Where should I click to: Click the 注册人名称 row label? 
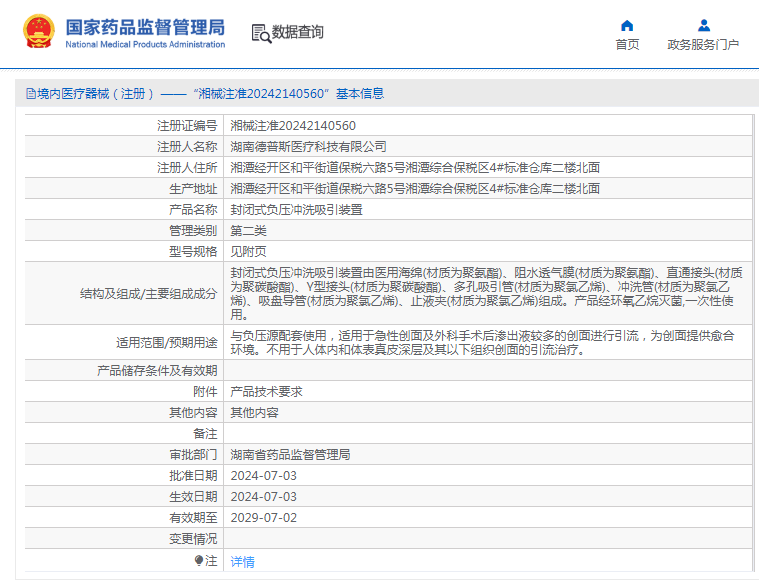coord(187,147)
